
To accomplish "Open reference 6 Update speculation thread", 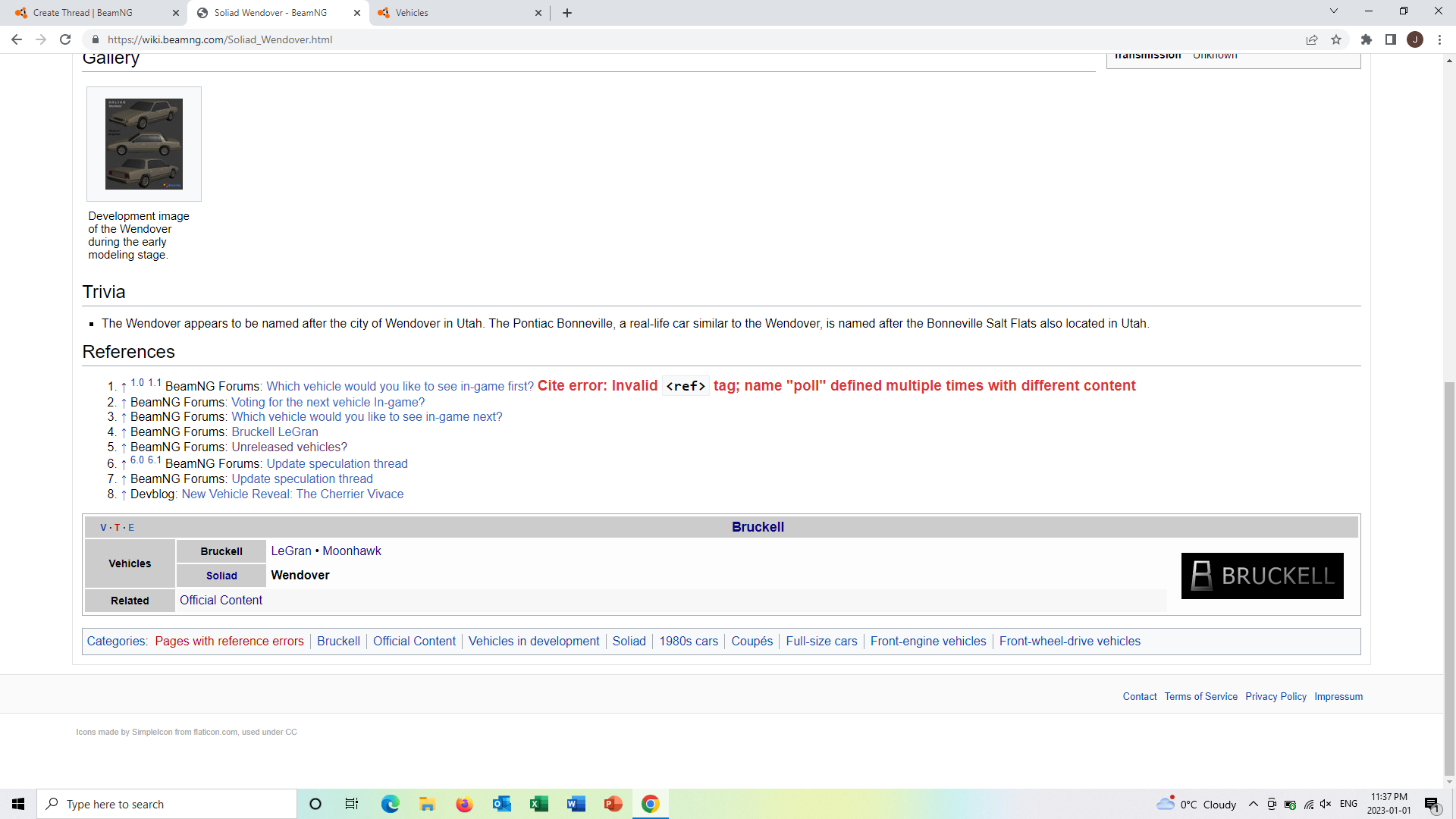I will pos(337,464).
